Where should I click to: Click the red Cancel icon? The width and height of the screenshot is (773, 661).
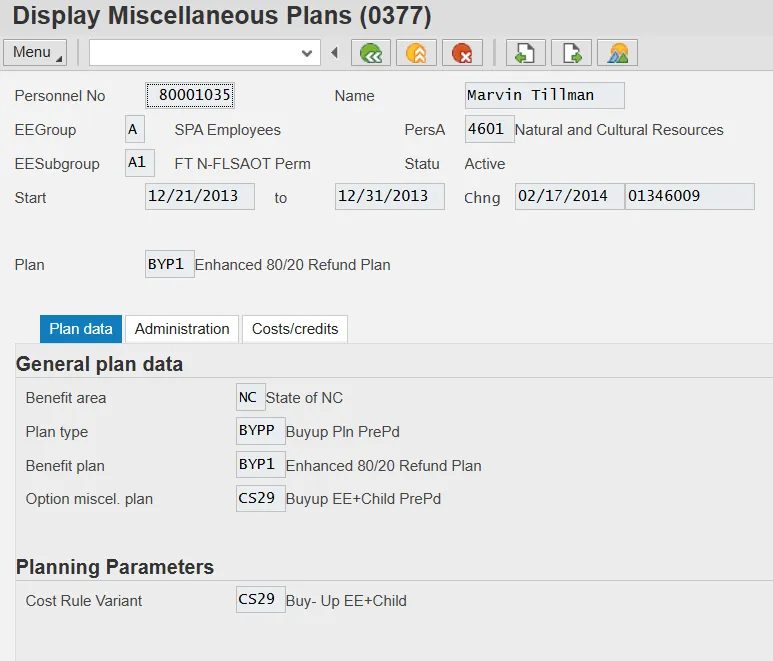click(462, 53)
